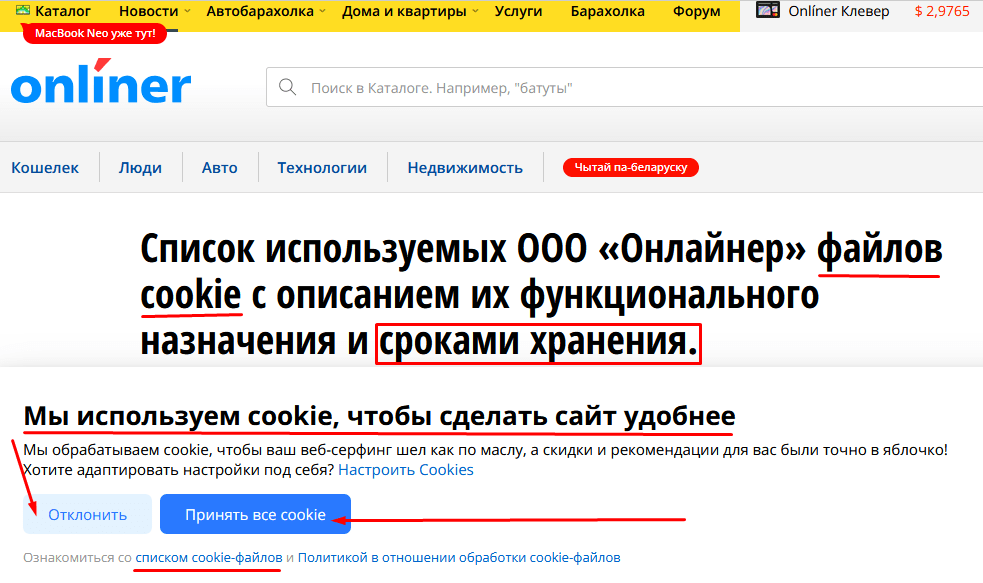This screenshot has height=583, width=983.
Task: Focus the catalog search input field
Action: [x=620, y=88]
